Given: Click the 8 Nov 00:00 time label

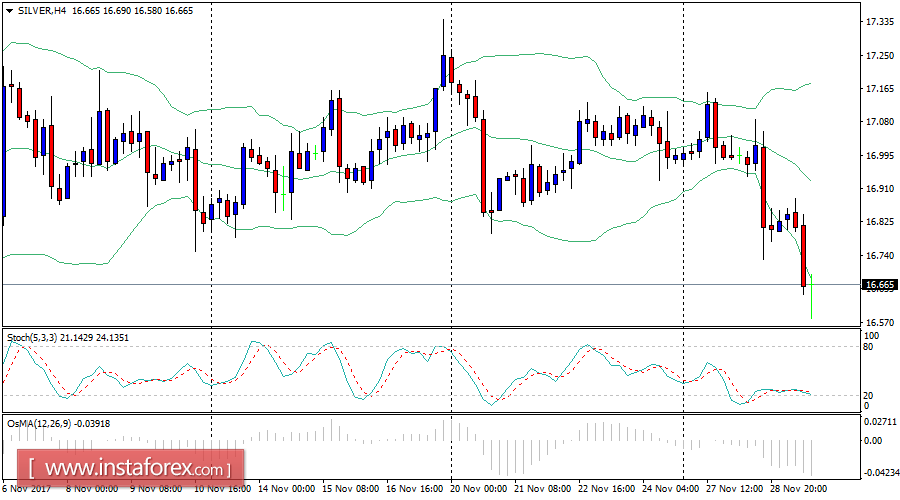Looking at the screenshot, I should point(92,489).
